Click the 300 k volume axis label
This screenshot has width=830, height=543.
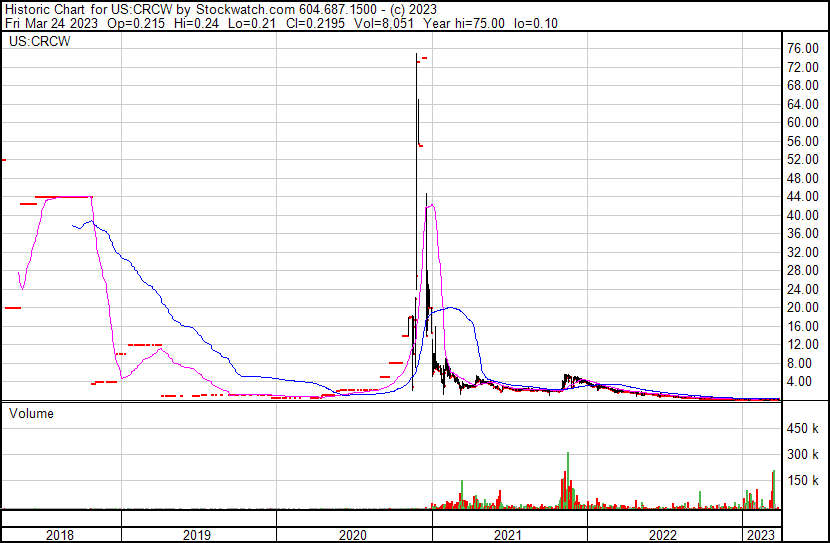(802, 455)
